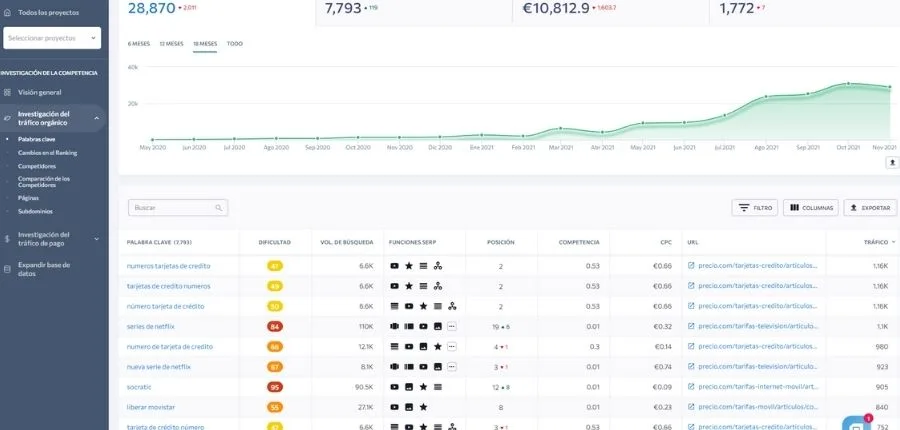Click the Expandir base de datos icon
Image resolution: width=900 pixels, height=430 pixels.
(8, 269)
